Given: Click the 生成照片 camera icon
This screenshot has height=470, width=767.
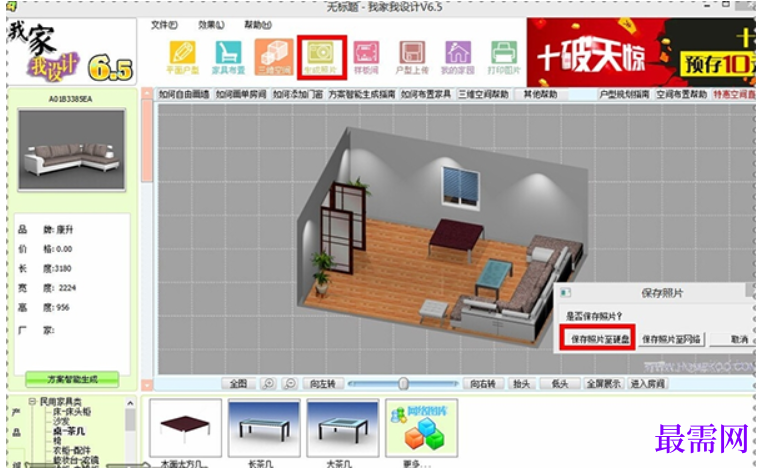Looking at the screenshot, I should coord(321,57).
